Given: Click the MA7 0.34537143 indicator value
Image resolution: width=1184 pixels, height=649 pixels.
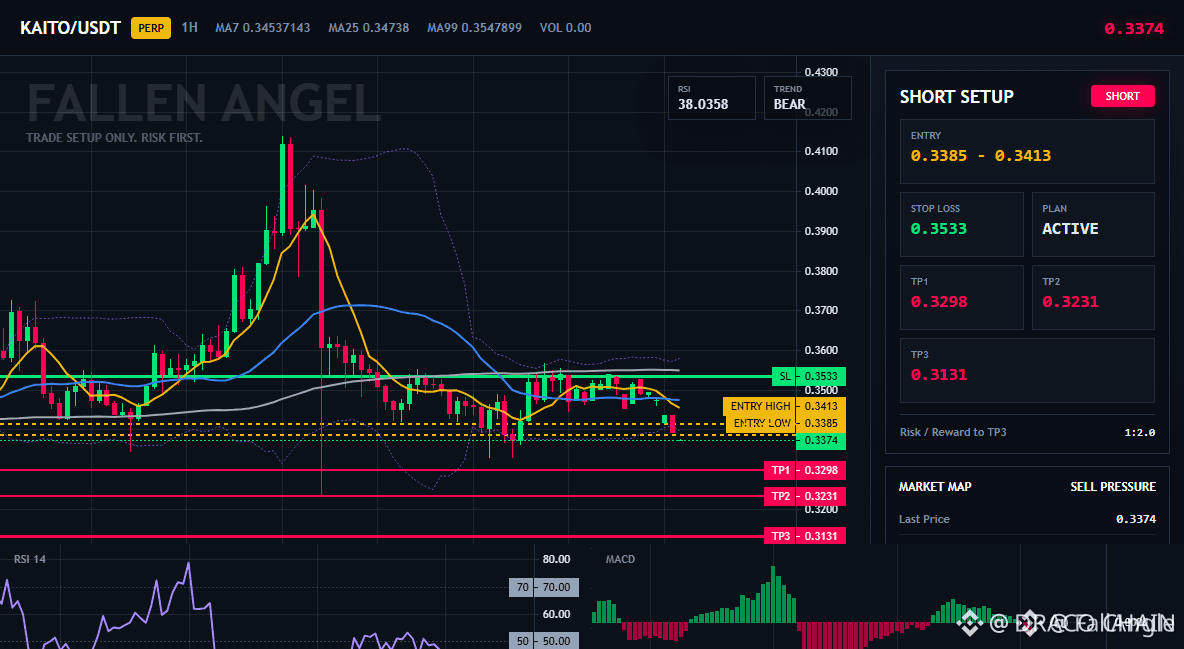Looking at the screenshot, I should tap(263, 27).
